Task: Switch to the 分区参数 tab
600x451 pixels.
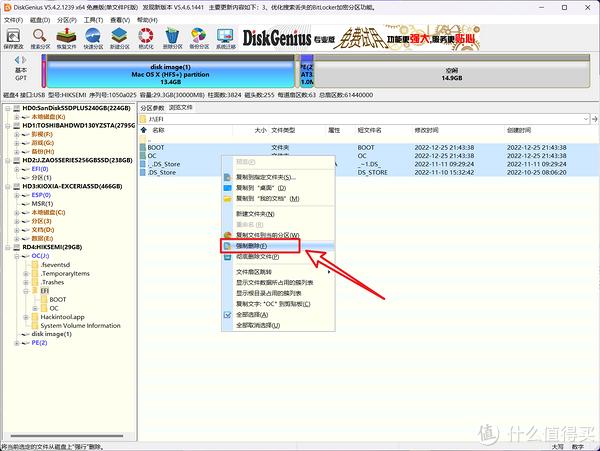Action: [x=152, y=108]
